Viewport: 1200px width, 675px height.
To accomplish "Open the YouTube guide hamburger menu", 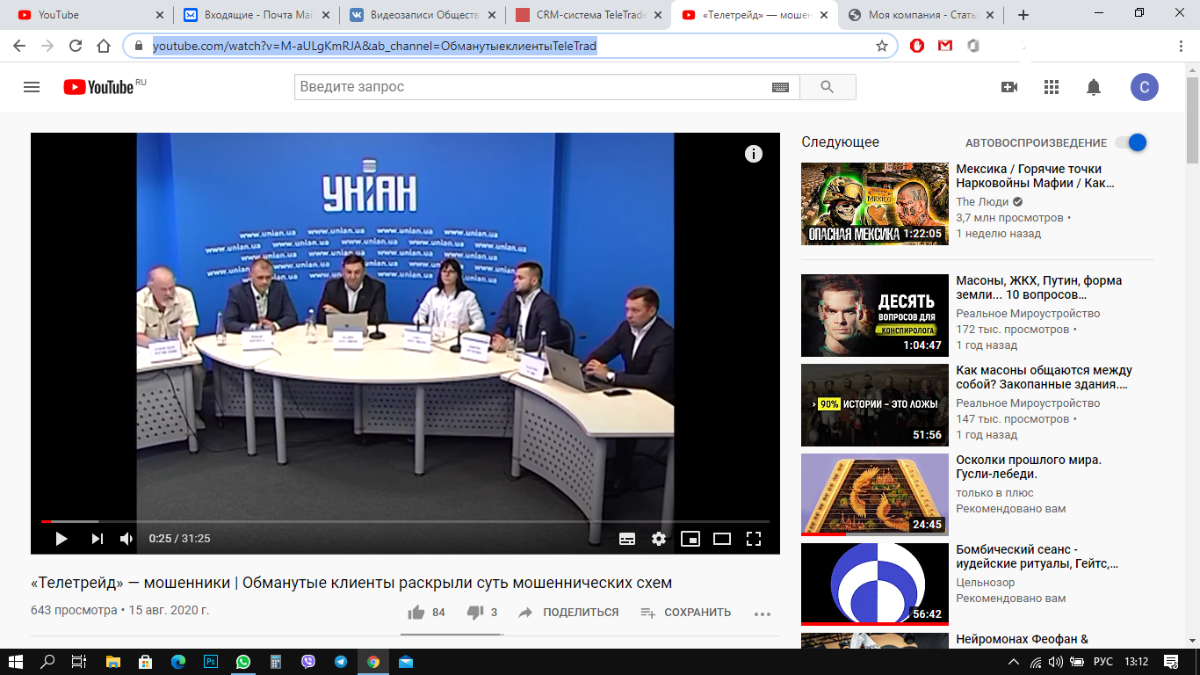I will point(31,87).
